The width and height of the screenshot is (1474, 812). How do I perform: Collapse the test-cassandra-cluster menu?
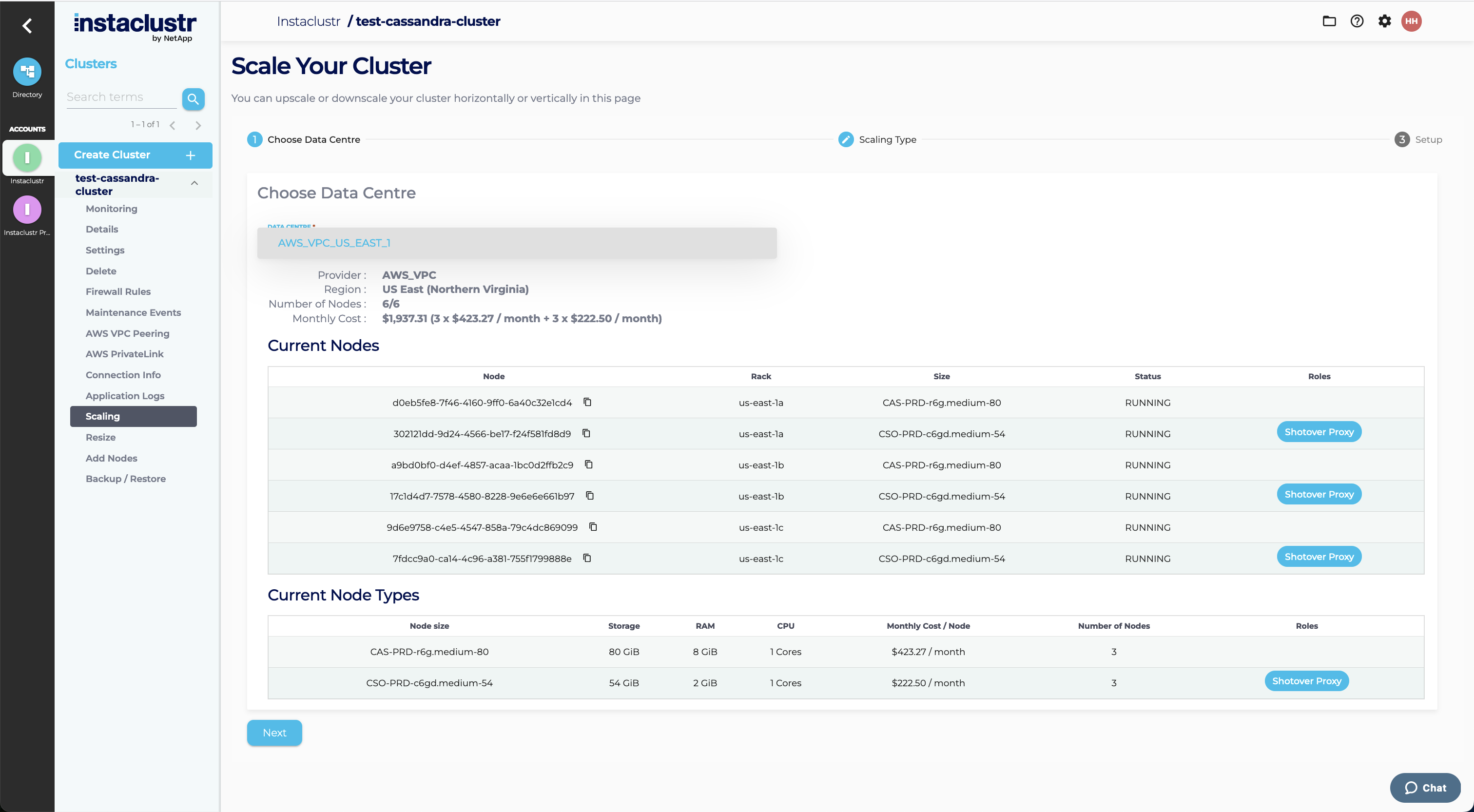194,183
